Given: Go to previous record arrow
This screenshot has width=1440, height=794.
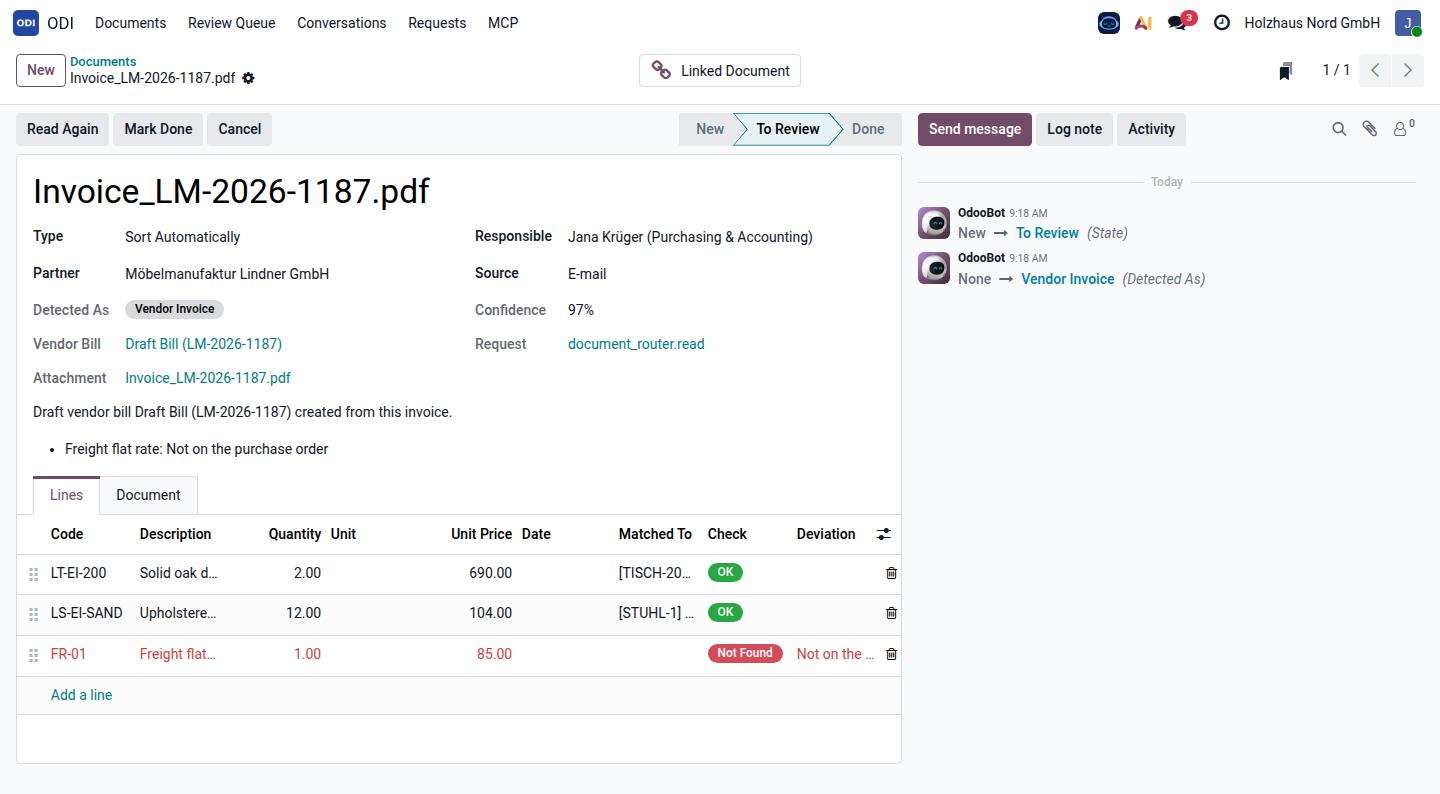Looking at the screenshot, I should [1375, 70].
